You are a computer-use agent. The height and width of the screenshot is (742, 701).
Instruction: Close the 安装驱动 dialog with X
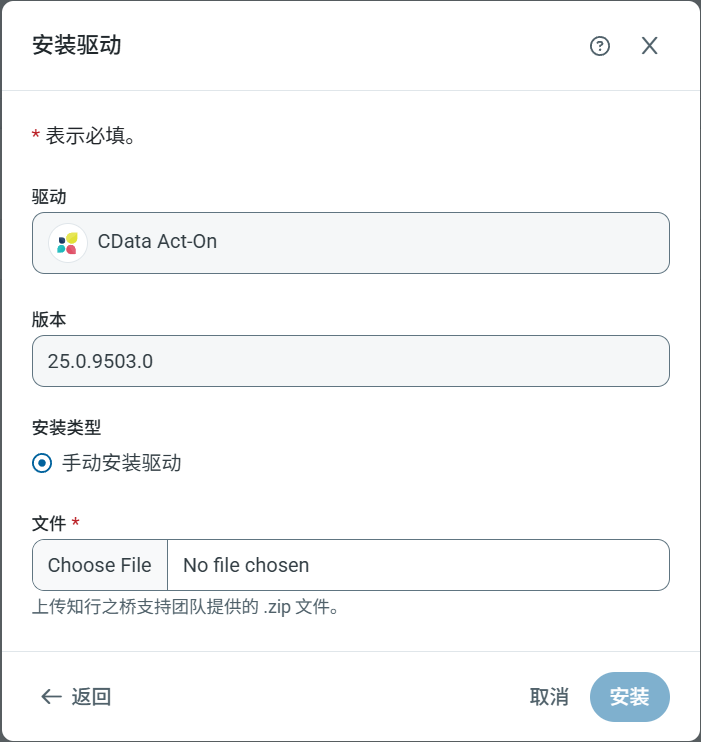point(650,46)
